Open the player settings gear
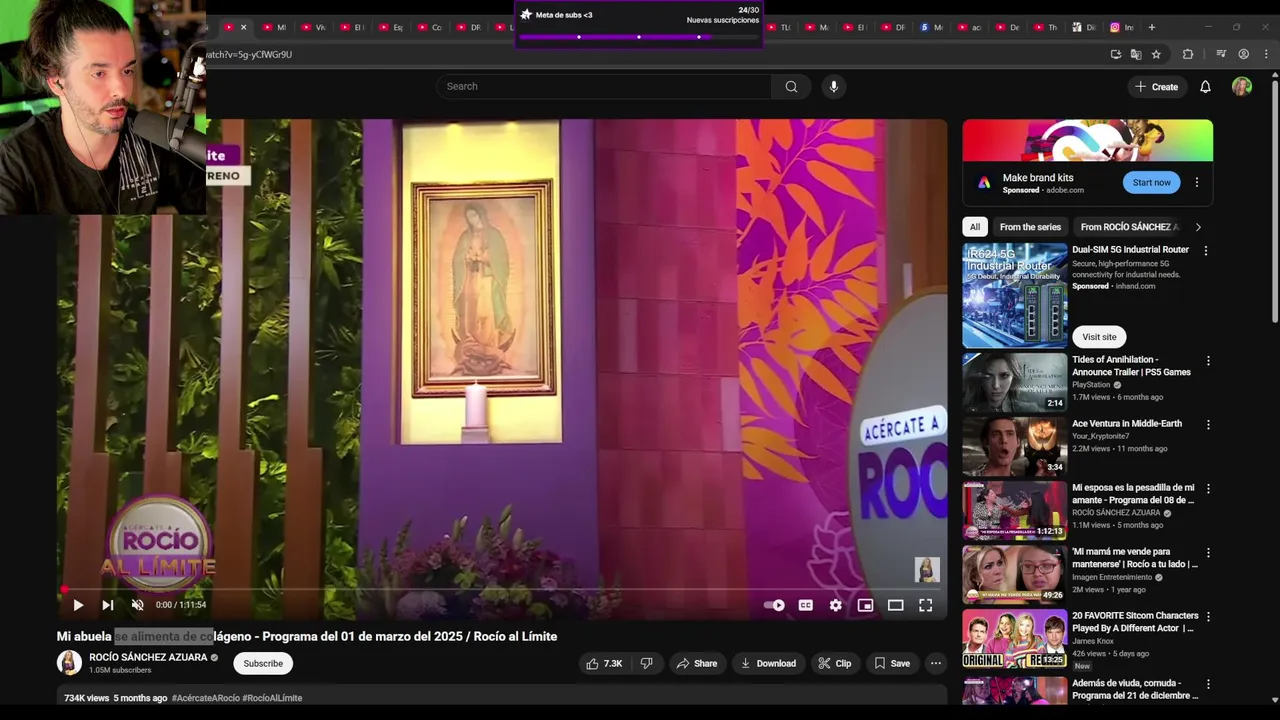 click(836, 605)
